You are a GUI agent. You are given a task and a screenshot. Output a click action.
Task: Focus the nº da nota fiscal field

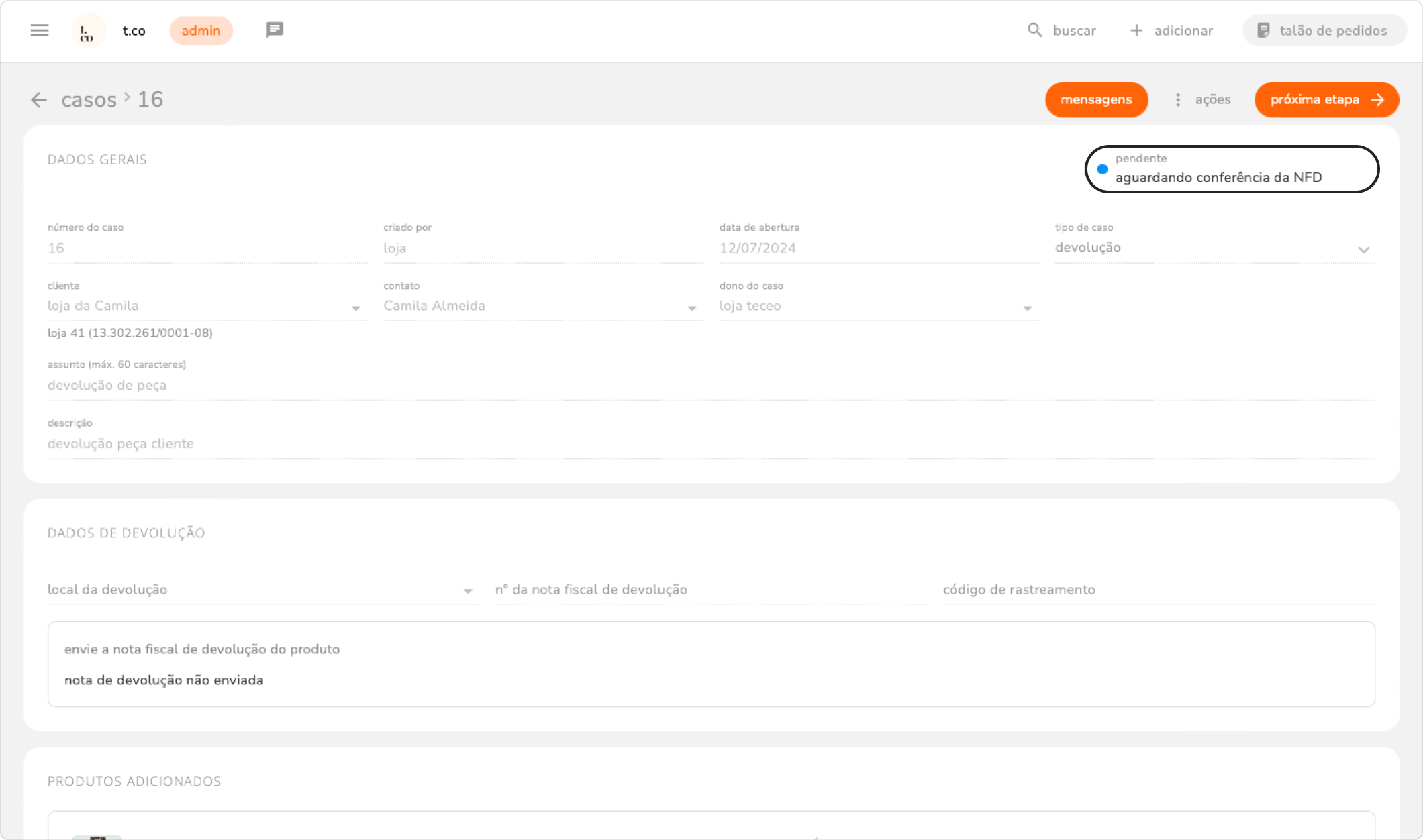[710, 590]
